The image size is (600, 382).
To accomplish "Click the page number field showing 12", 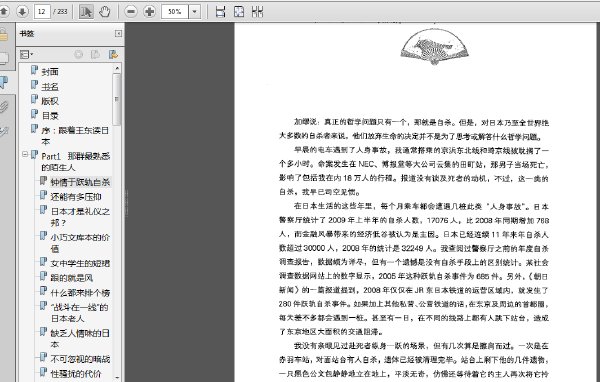I will point(42,11).
